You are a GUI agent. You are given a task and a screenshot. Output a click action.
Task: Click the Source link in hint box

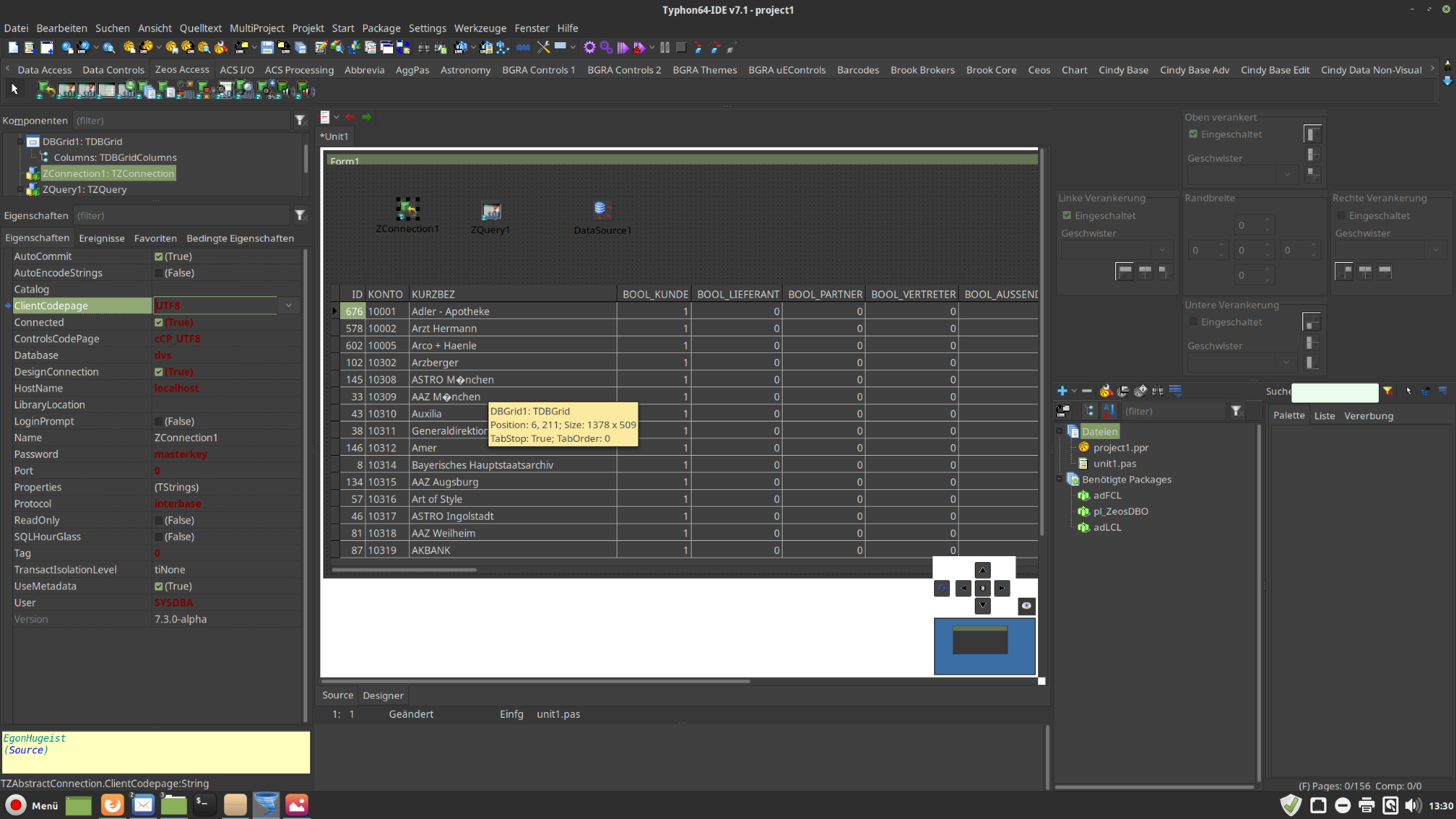pos(27,750)
